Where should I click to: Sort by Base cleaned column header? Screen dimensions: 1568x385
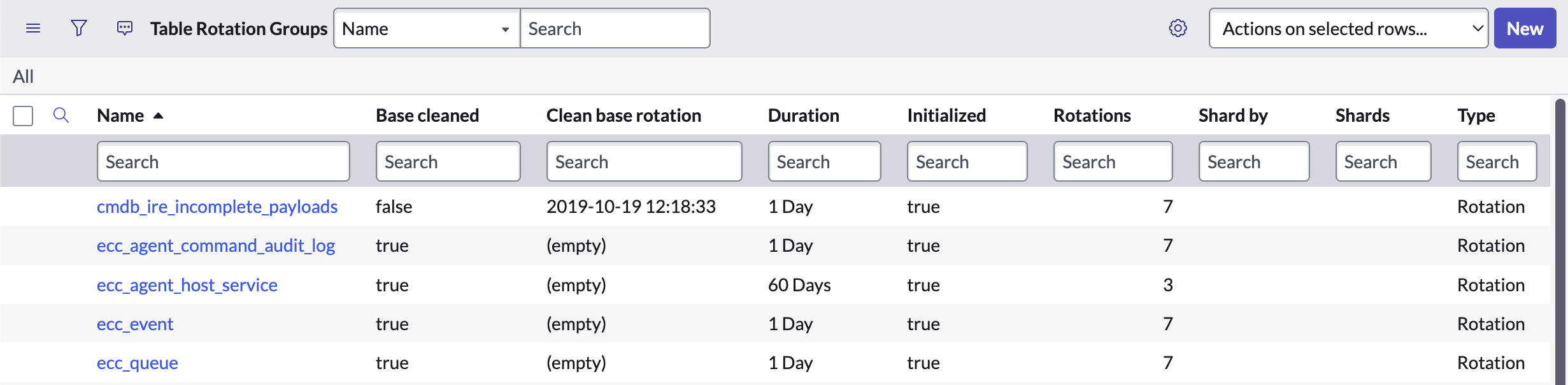tap(427, 115)
